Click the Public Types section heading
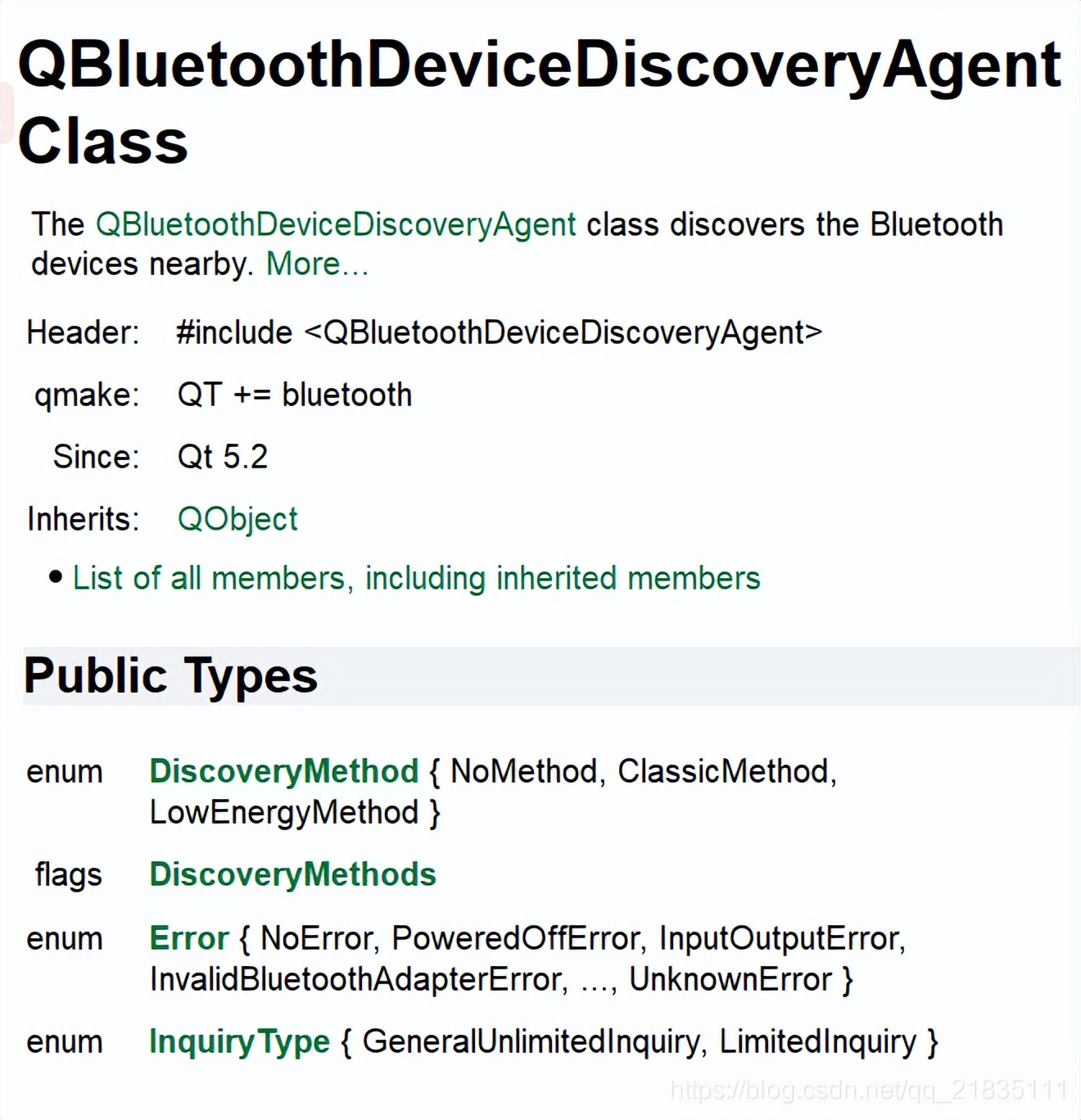This screenshot has width=1081, height=1120. (x=170, y=675)
